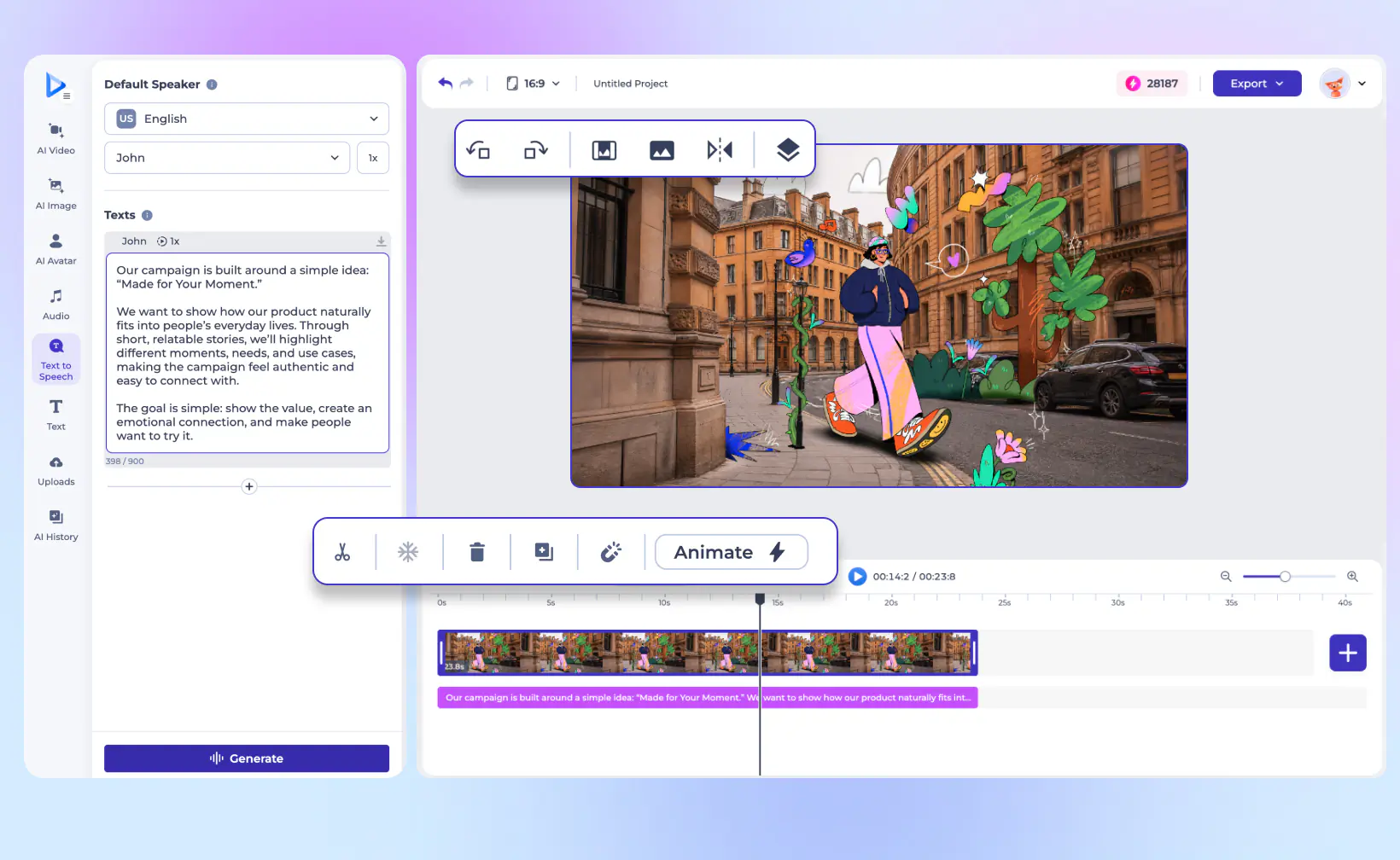Open the AI Video sidebar tool
The width and height of the screenshot is (1400, 860).
(x=56, y=138)
